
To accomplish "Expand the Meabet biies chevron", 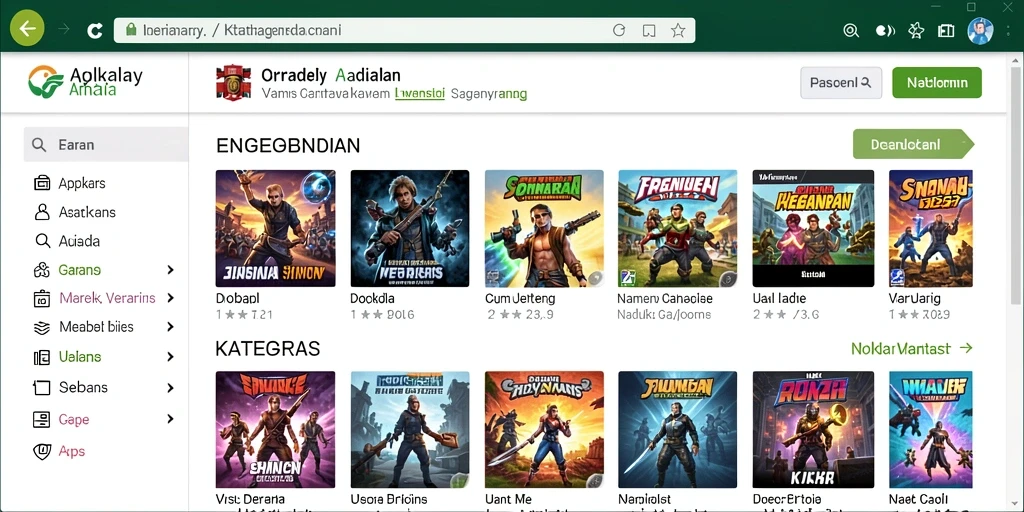I will (x=170, y=327).
